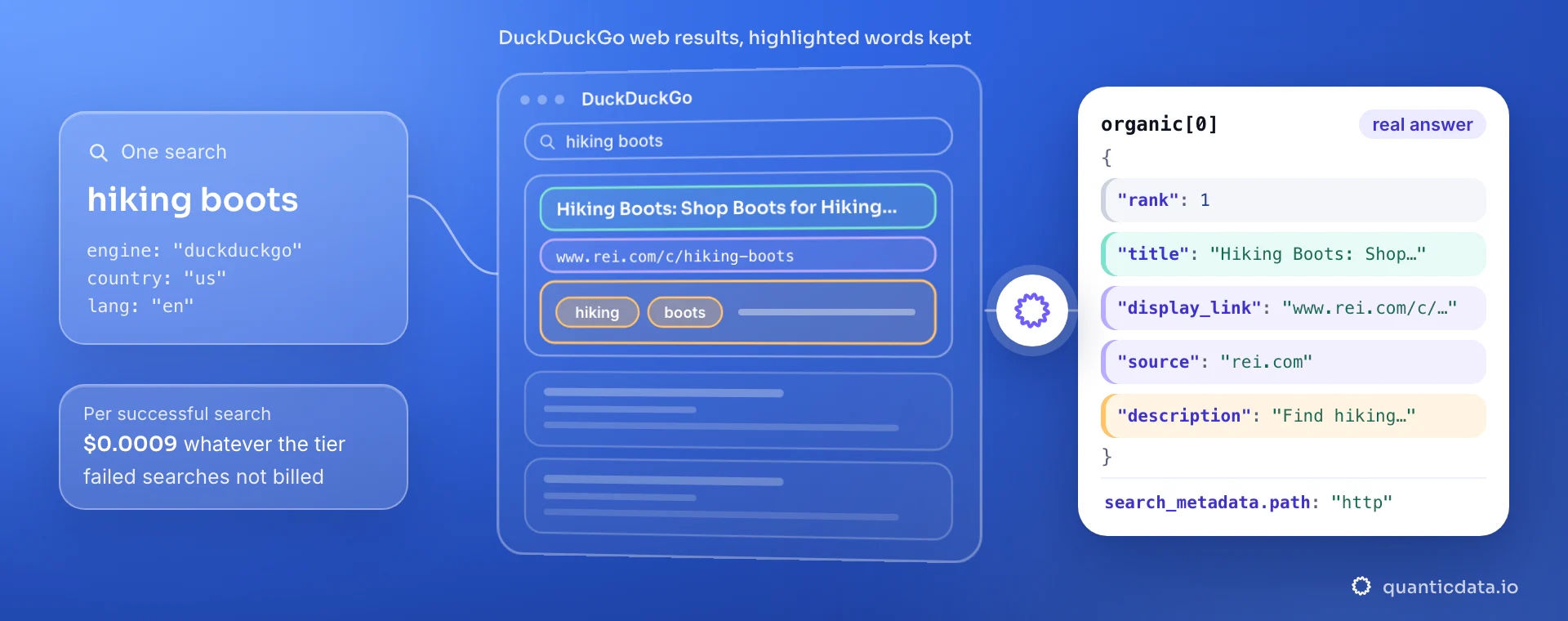Screen dimensions: 1568x621
Task: Click the gear-shaped processor icon in the white circle
Action: click(1031, 310)
